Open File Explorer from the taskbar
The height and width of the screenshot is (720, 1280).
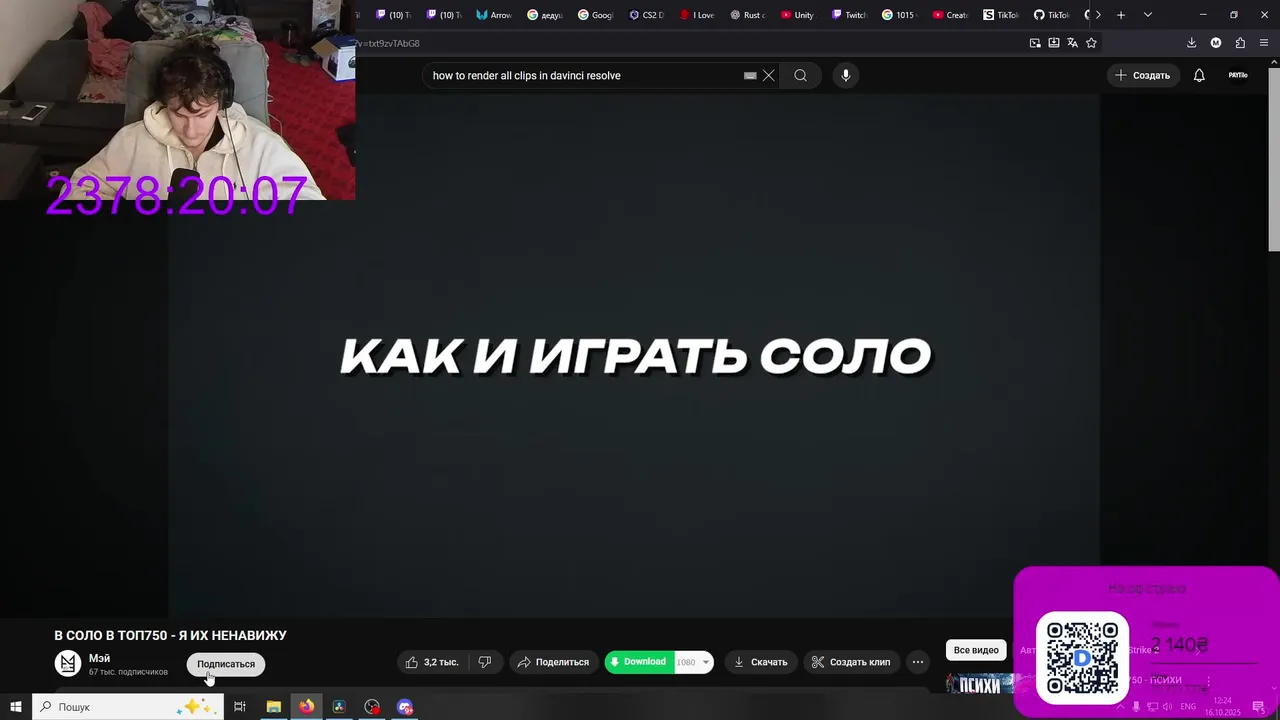click(273, 707)
